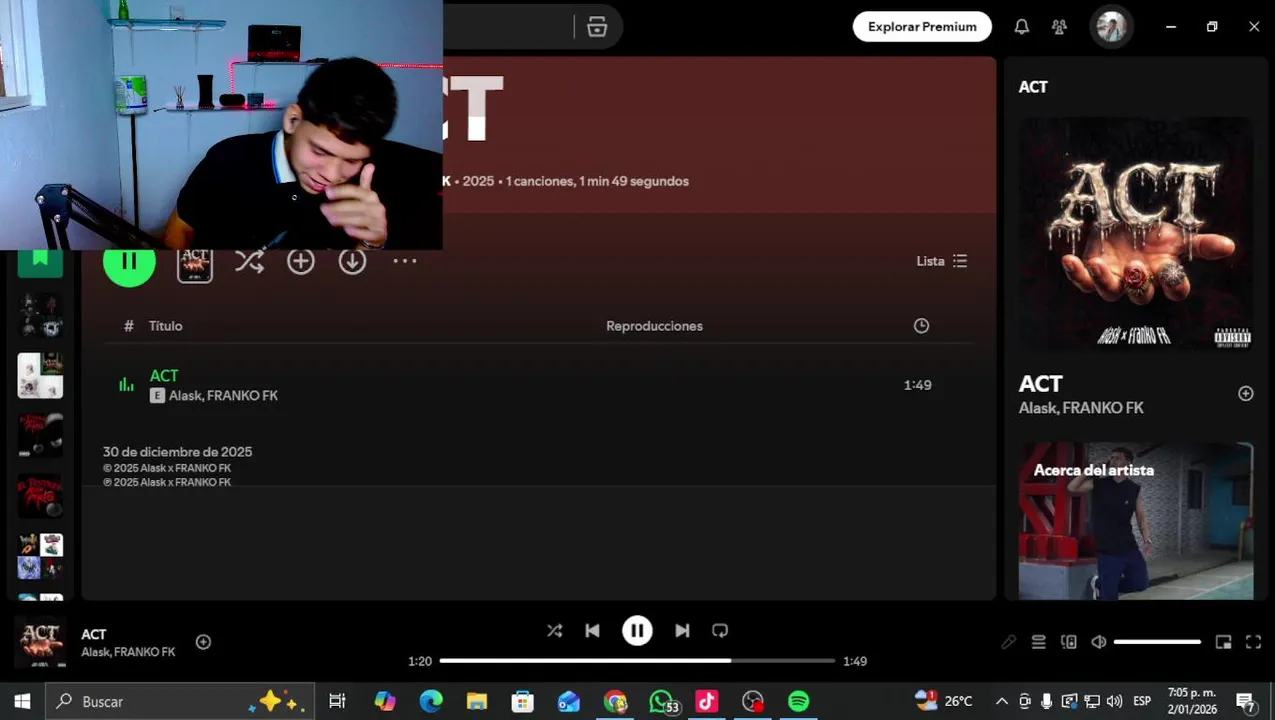Open the Windows Start menu

22,702
